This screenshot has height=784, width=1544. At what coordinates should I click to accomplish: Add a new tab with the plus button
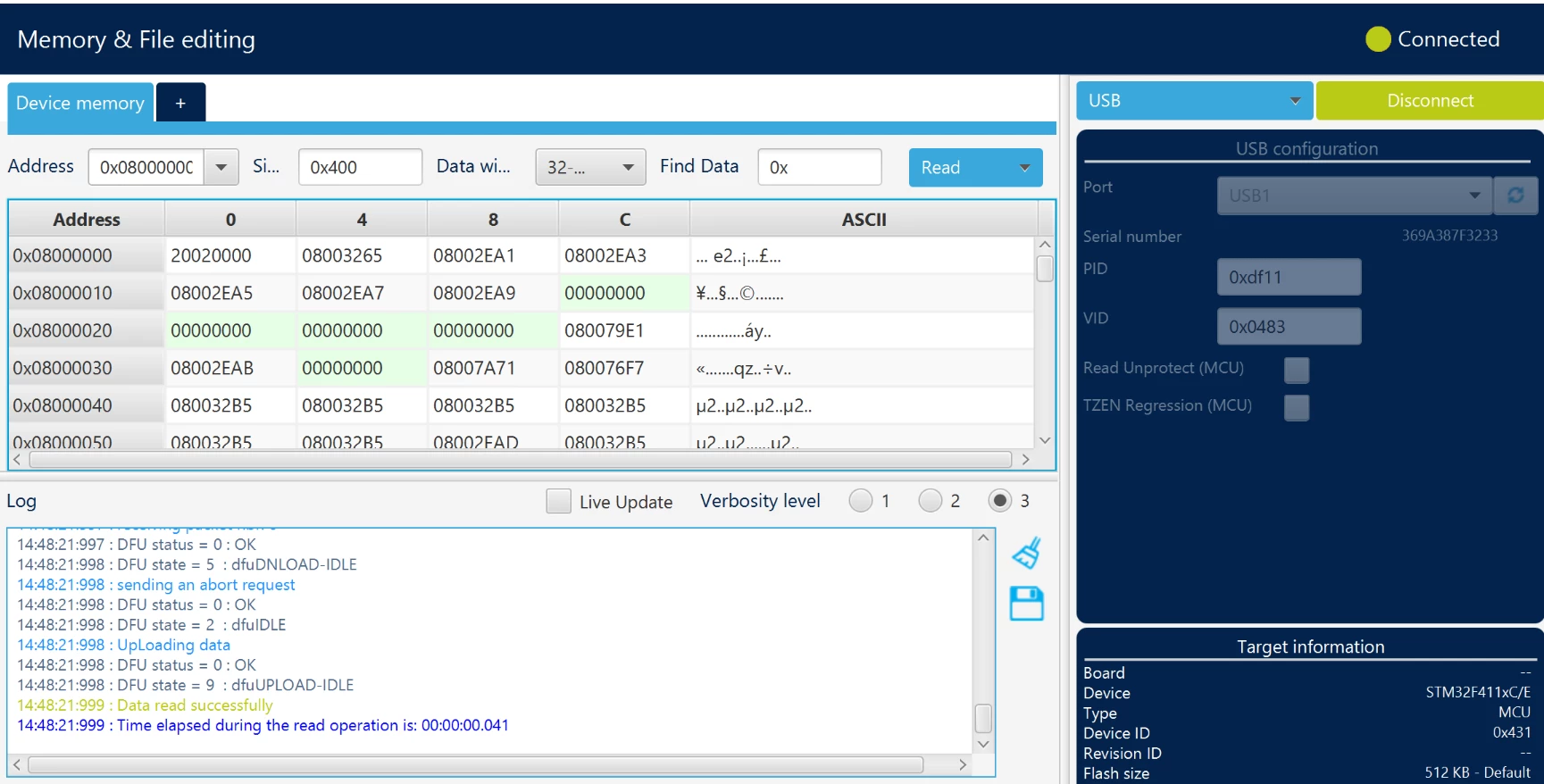click(180, 103)
